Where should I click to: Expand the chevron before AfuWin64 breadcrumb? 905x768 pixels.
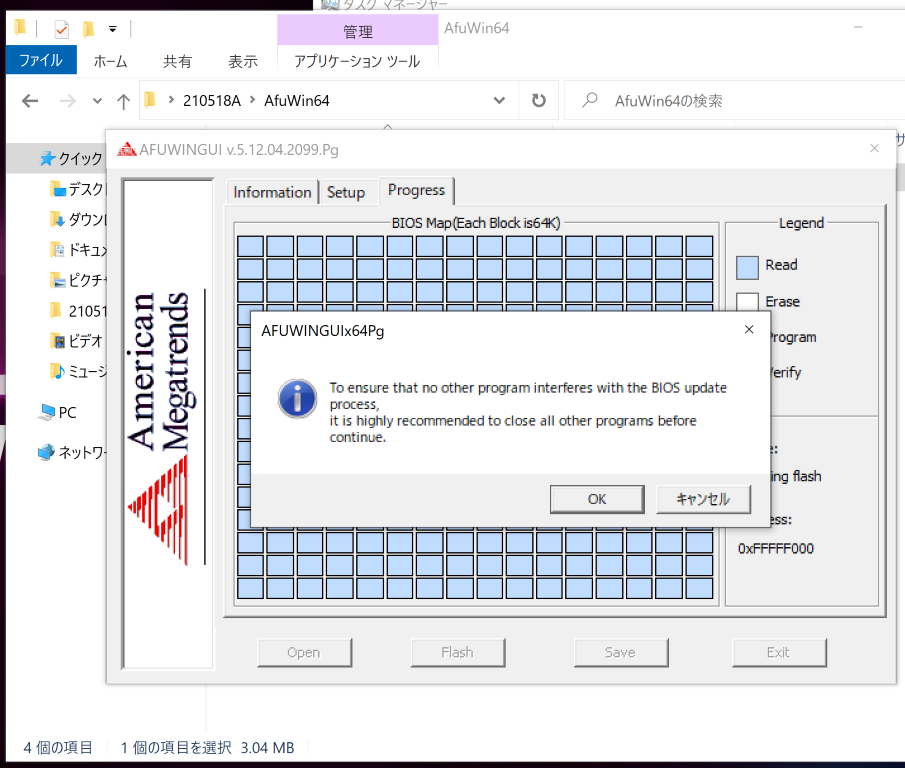[x=252, y=100]
